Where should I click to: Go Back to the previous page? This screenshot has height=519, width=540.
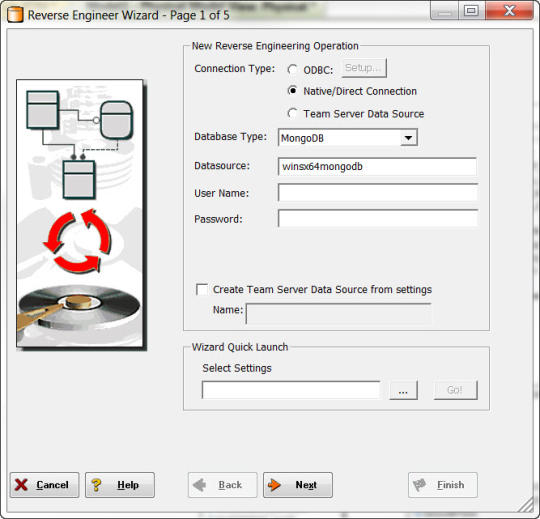click(x=222, y=485)
